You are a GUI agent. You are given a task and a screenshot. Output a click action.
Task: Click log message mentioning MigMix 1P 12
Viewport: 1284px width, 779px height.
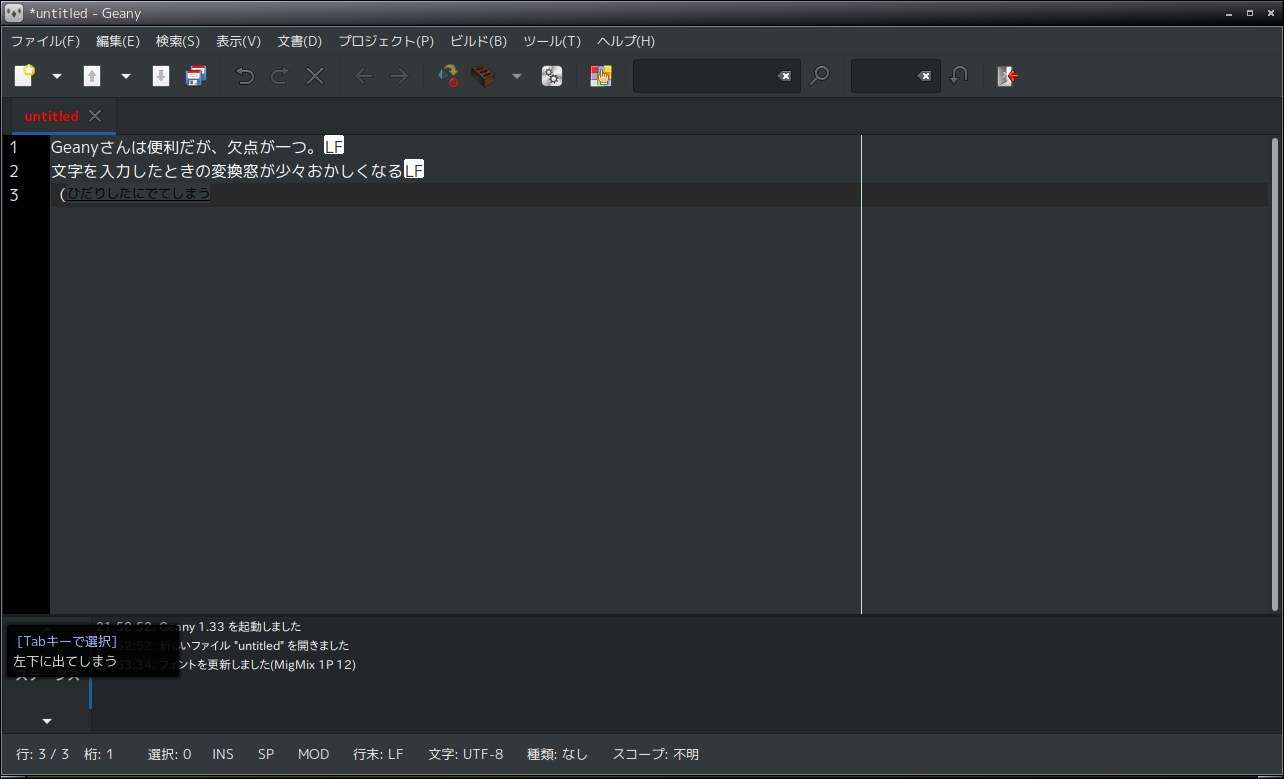pyautogui.click(x=226, y=664)
